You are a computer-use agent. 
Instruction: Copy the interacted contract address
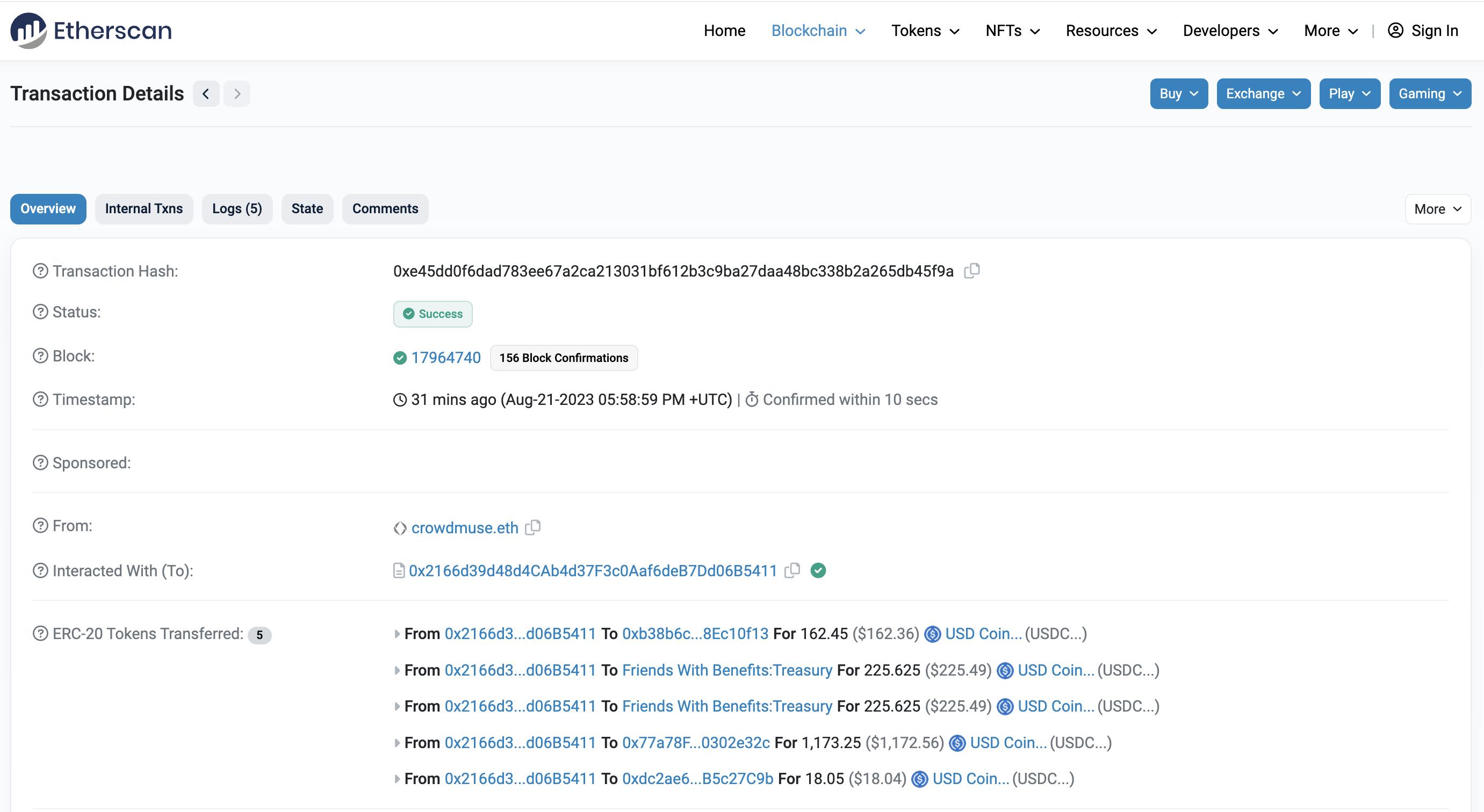(793, 570)
